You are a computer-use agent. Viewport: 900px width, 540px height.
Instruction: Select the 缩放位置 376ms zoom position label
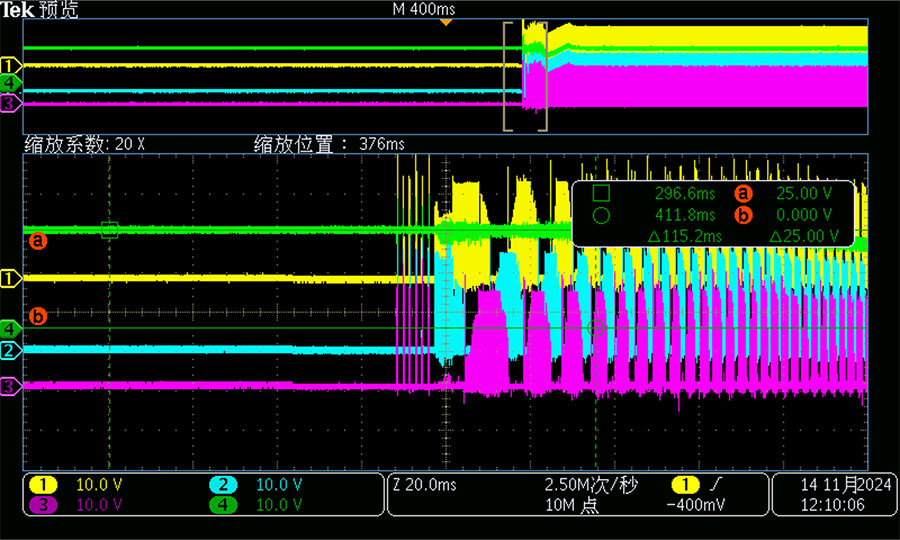point(329,144)
